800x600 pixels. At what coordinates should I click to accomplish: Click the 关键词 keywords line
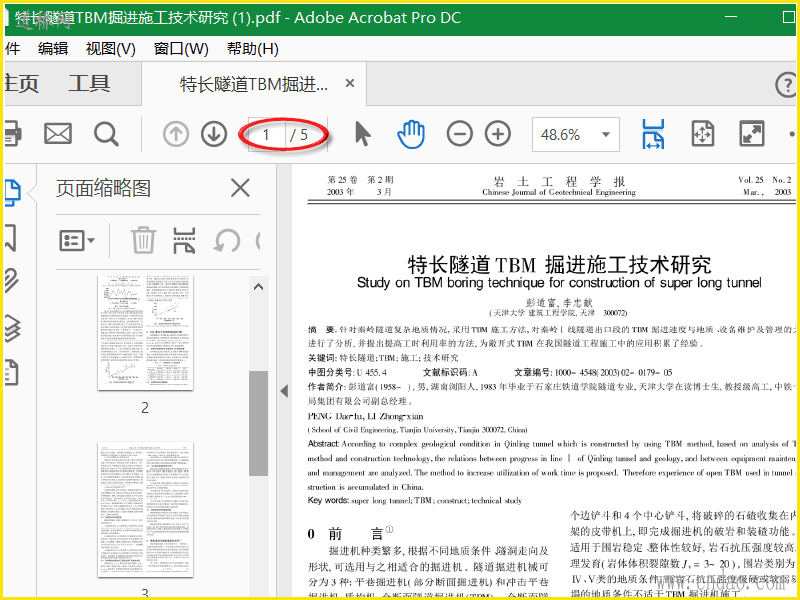click(x=383, y=358)
